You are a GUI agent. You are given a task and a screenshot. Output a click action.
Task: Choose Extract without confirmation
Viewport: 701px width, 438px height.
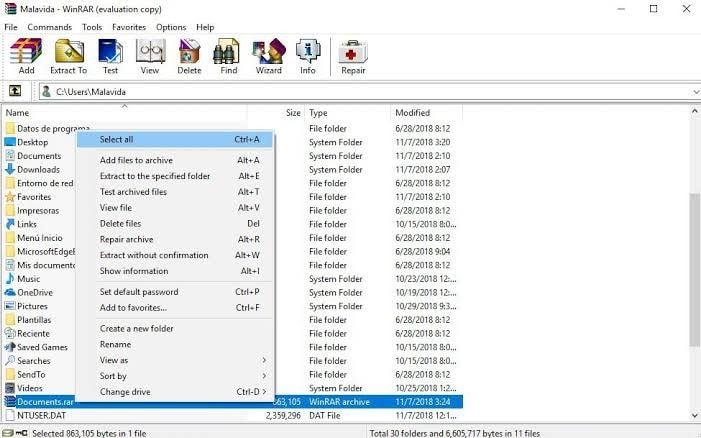click(x=175, y=255)
